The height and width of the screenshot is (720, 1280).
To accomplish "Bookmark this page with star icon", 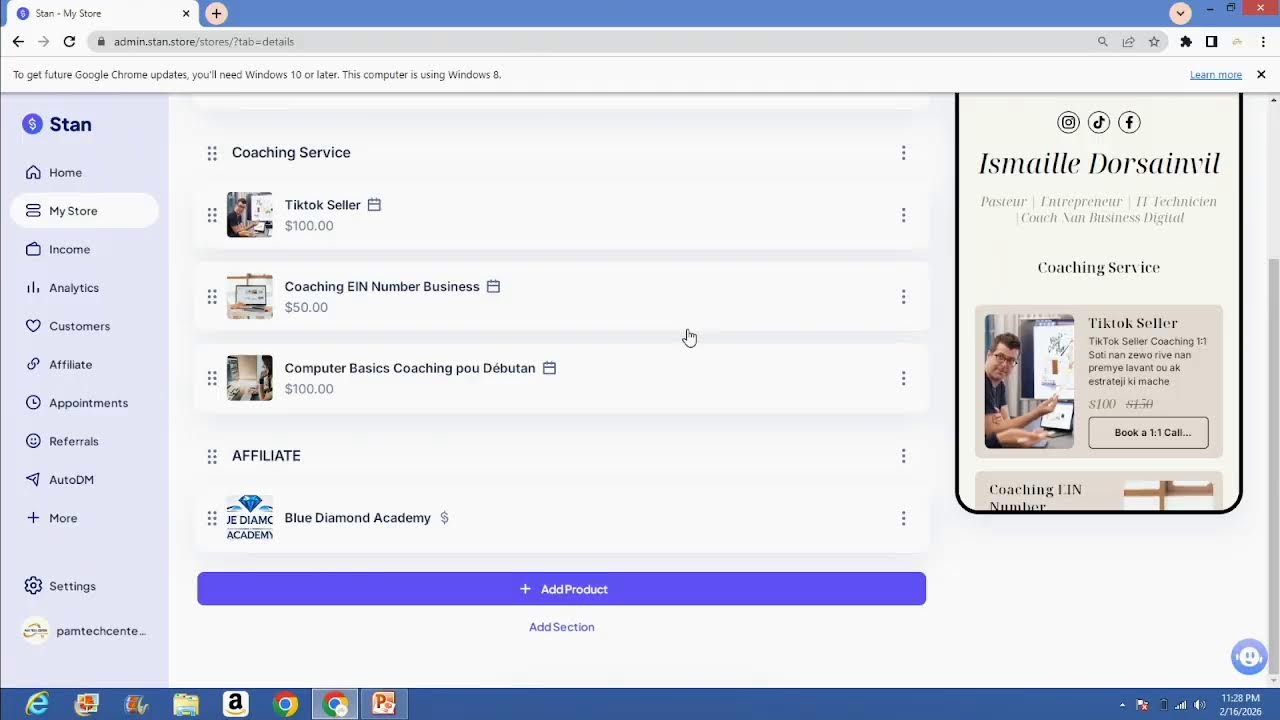I will (x=1154, y=42).
